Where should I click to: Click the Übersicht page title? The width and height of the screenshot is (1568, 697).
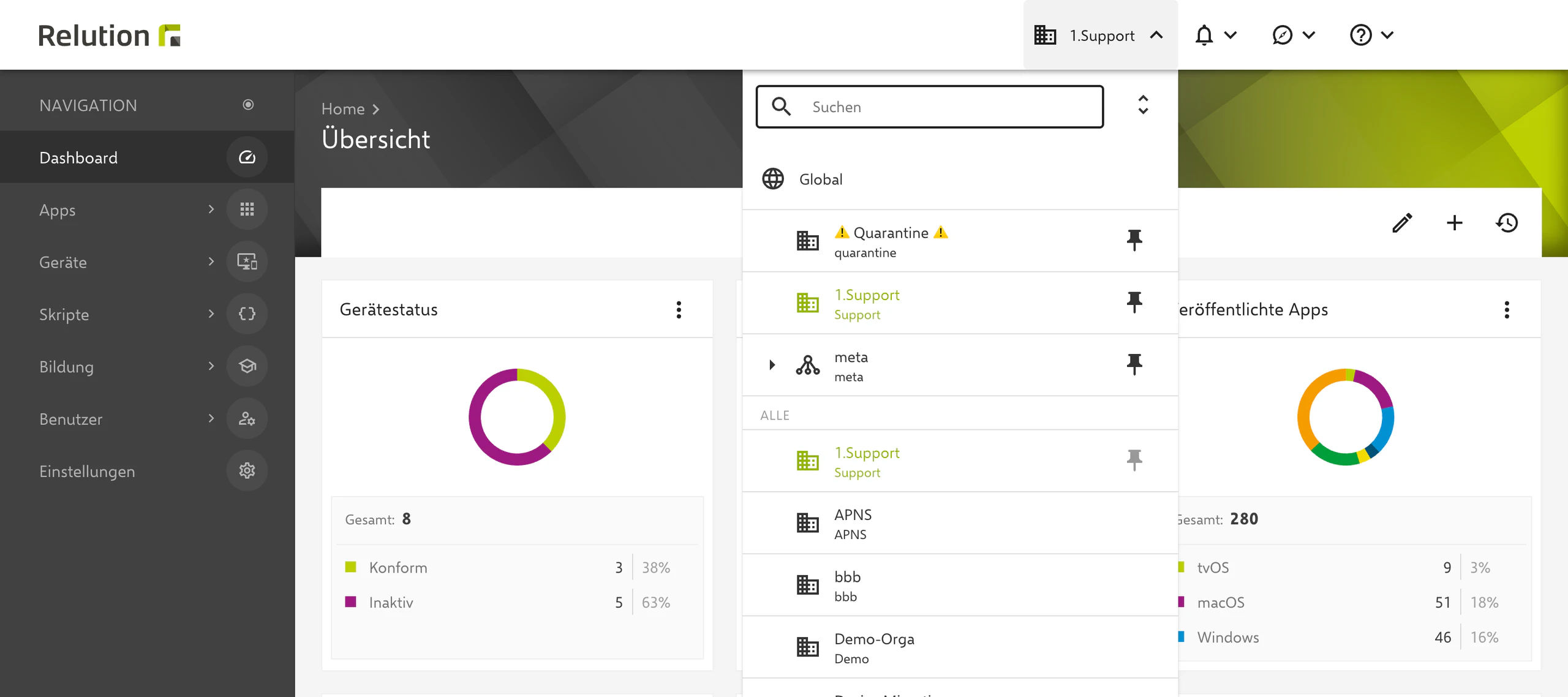(375, 140)
